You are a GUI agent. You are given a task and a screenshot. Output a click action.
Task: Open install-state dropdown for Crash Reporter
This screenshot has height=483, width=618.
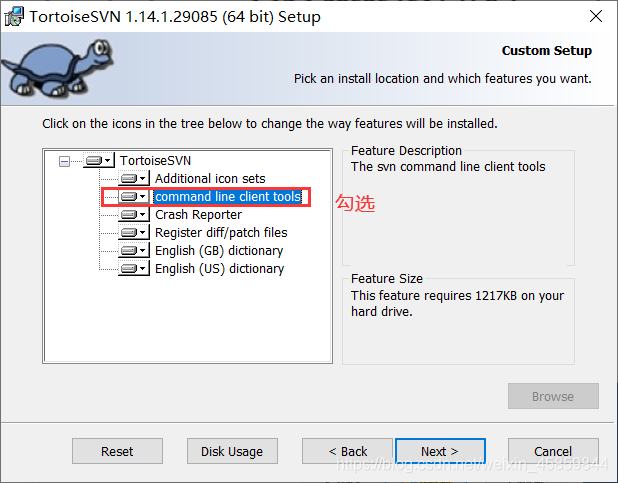tap(134, 214)
